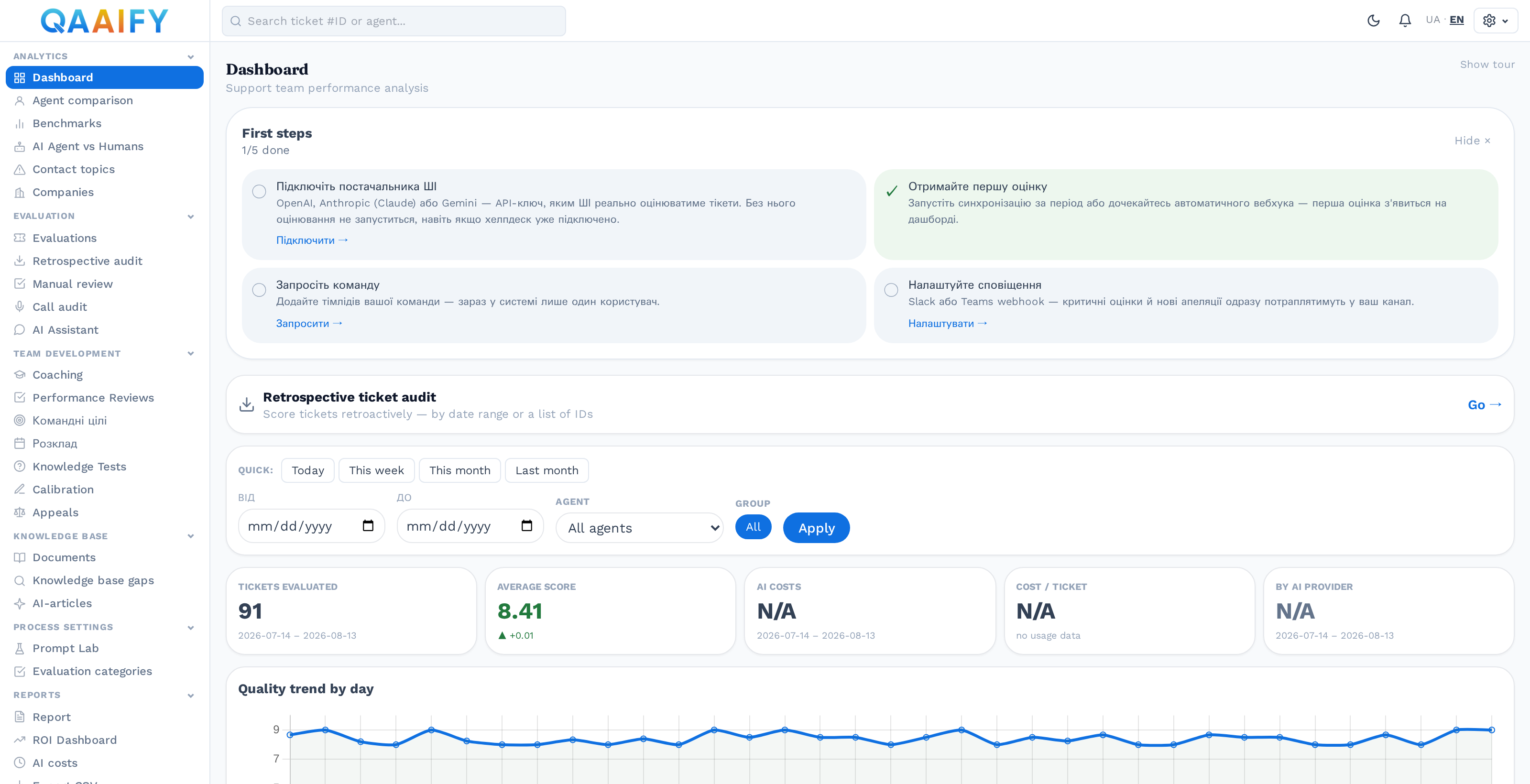1530x784 pixels.
Task: Collapse the Knowledge Base section
Action: pyautogui.click(x=191, y=536)
